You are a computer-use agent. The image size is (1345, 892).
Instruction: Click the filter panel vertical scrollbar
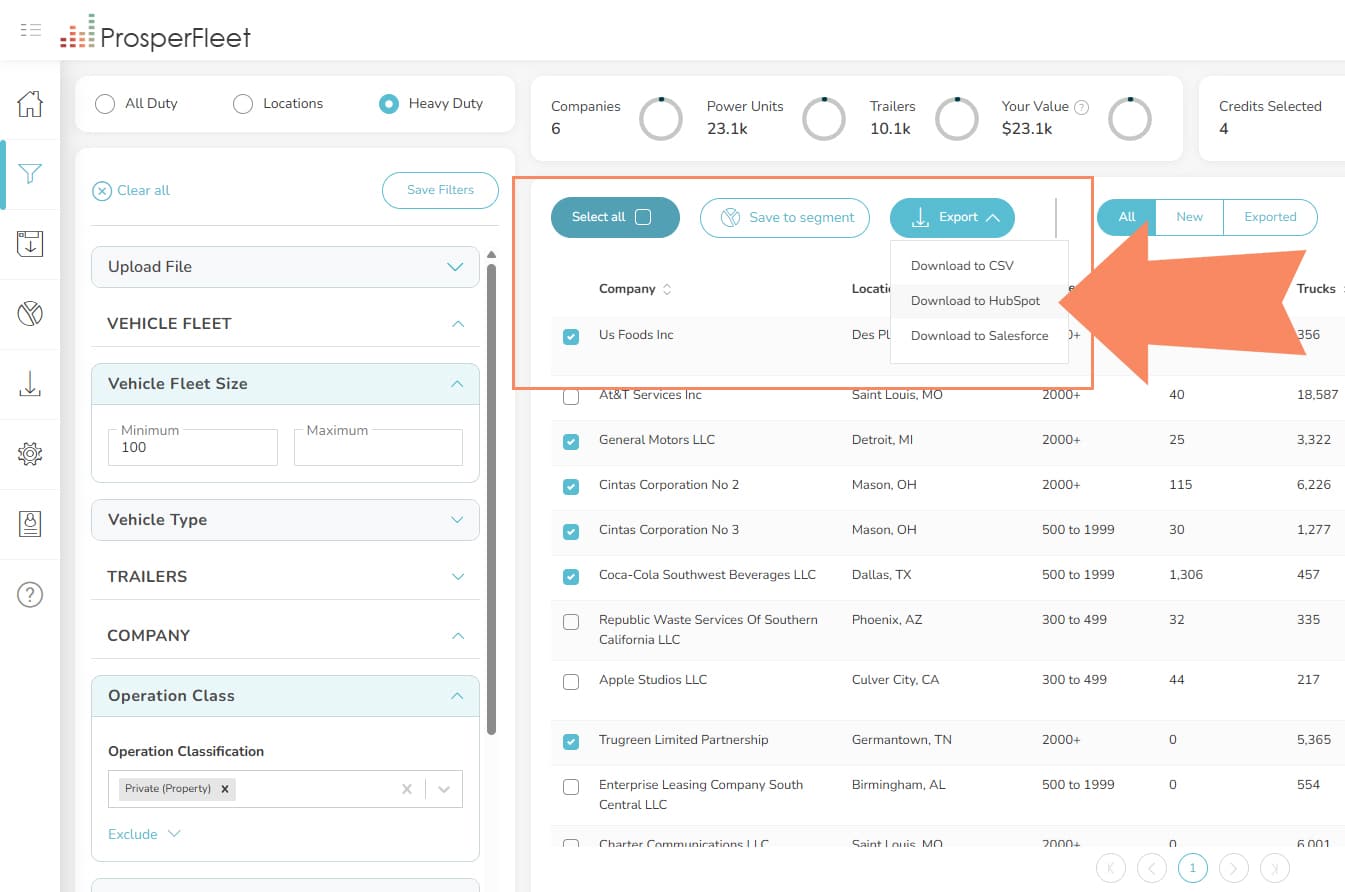click(x=491, y=498)
